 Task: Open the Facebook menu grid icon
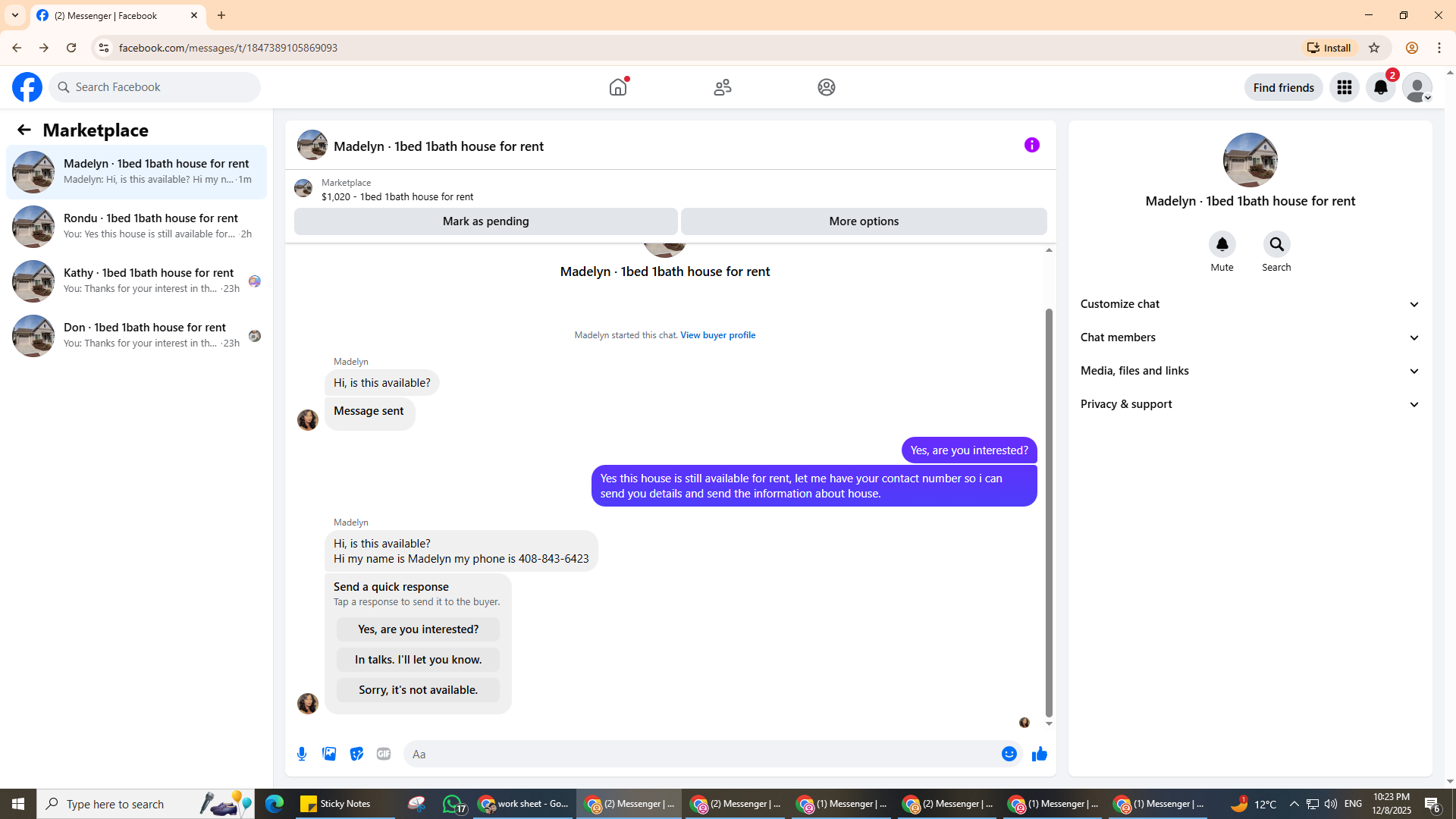coord(1345,87)
